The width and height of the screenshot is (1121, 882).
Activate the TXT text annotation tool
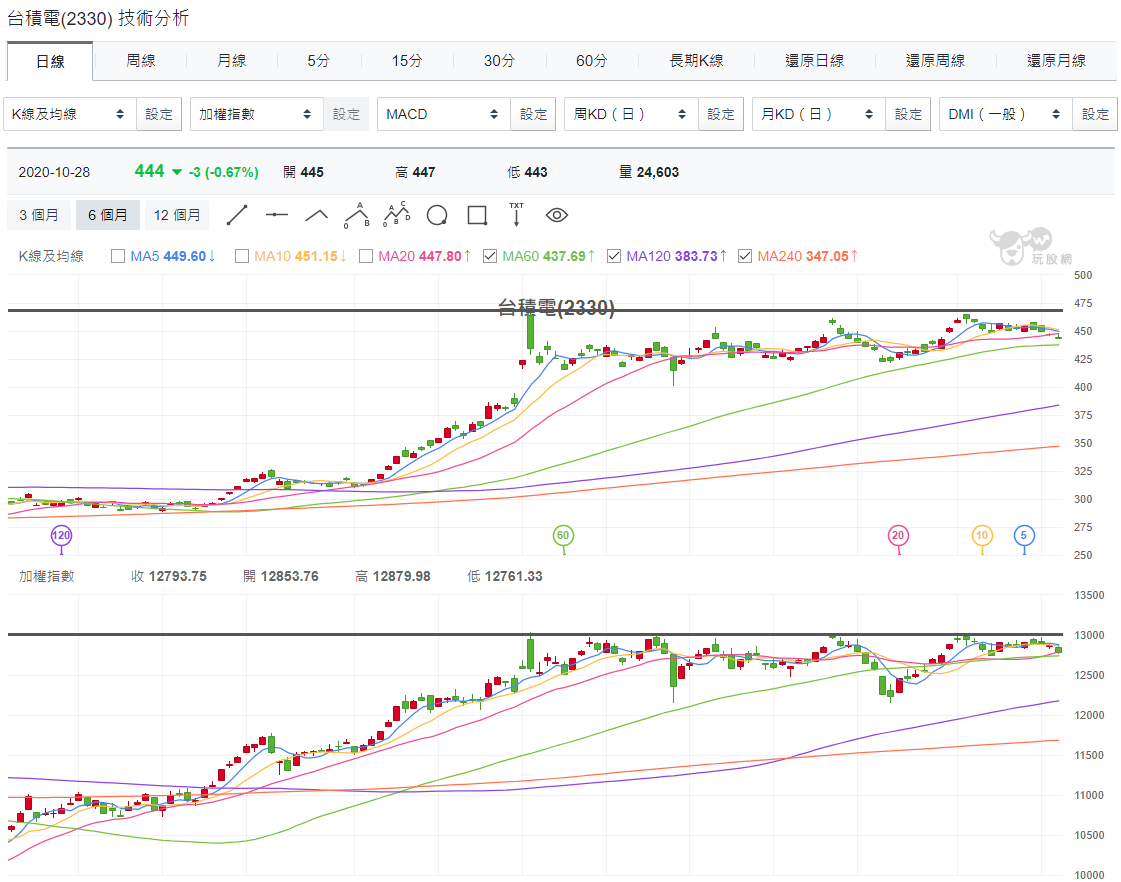[516, 215]
